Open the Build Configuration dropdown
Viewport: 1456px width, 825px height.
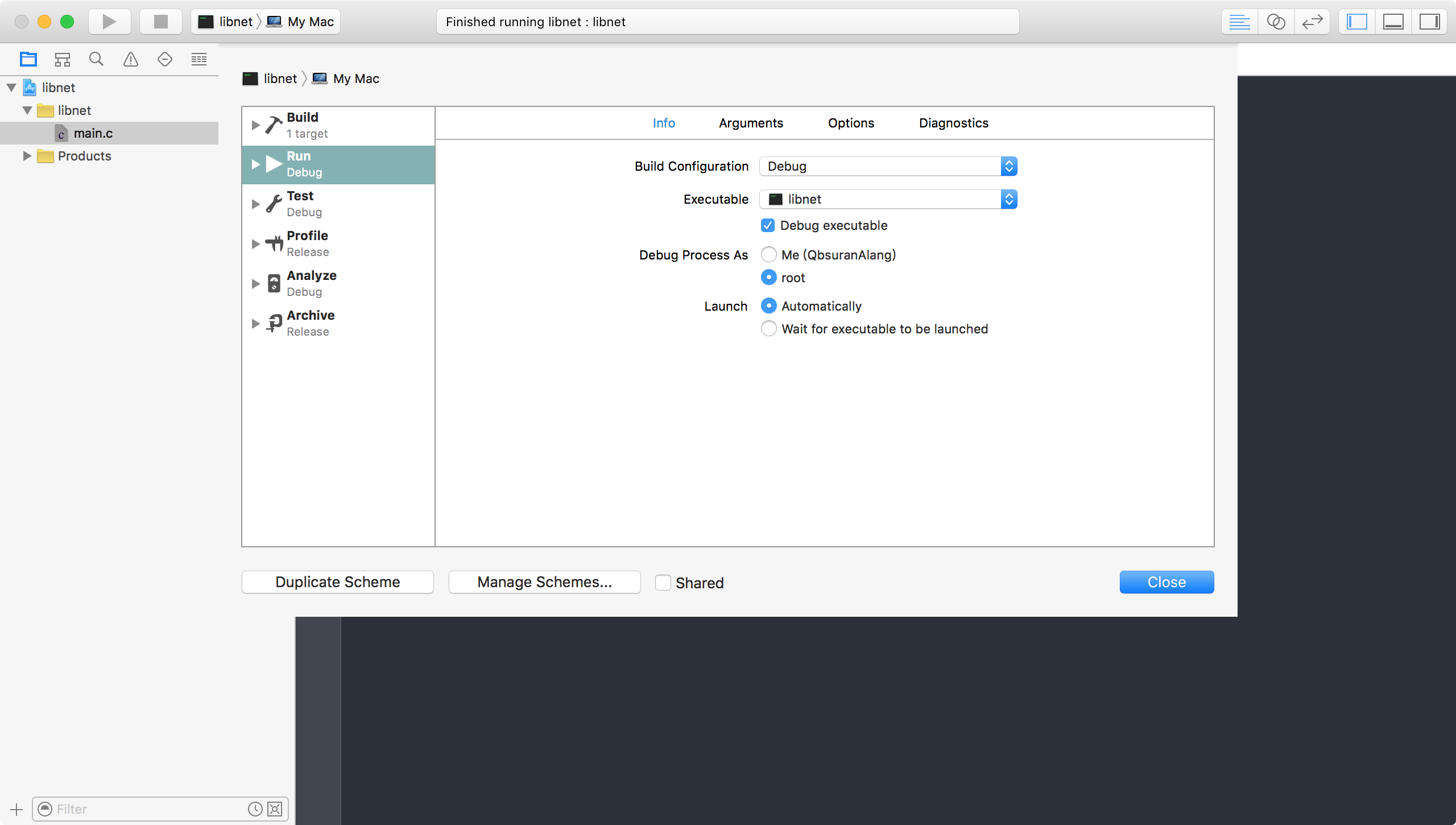tap(888, 166)
